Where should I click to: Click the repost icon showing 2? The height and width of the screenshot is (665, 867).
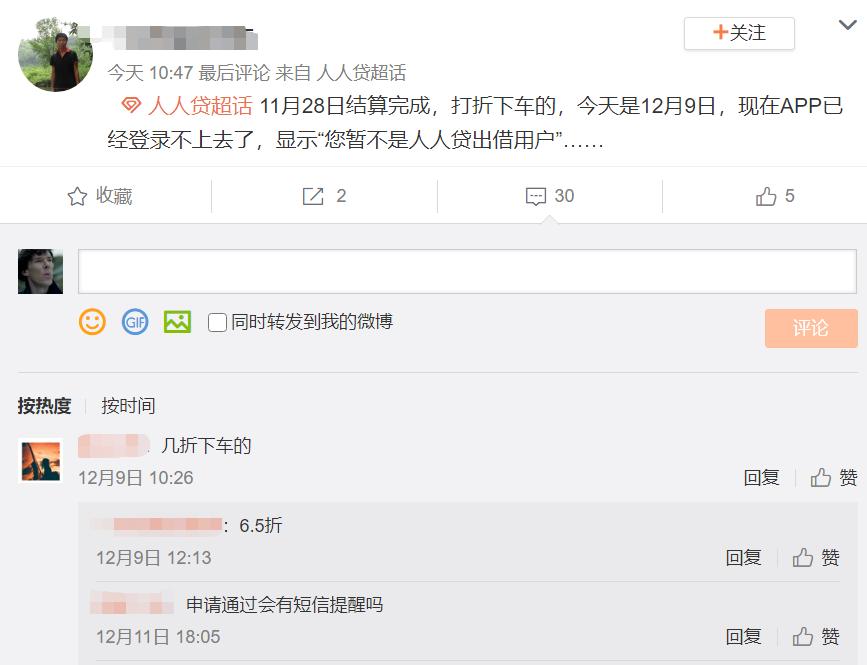[x=311, y=196]
